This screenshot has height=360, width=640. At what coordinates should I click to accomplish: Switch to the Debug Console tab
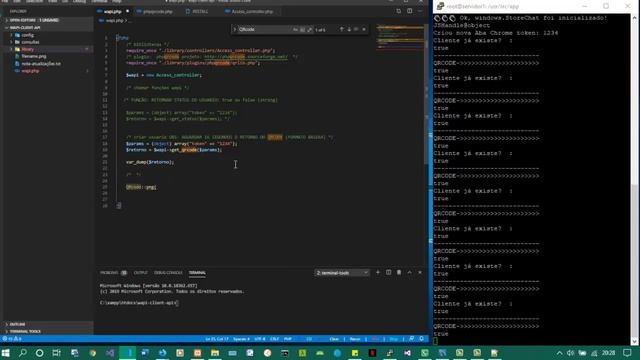[168, 273]
